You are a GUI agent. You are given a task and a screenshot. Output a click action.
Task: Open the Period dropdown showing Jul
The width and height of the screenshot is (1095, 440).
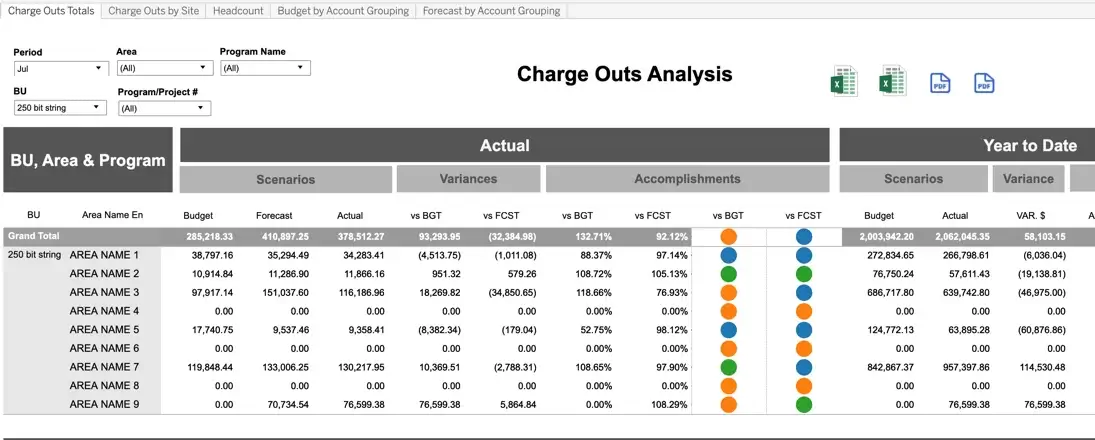click(61, 68)
